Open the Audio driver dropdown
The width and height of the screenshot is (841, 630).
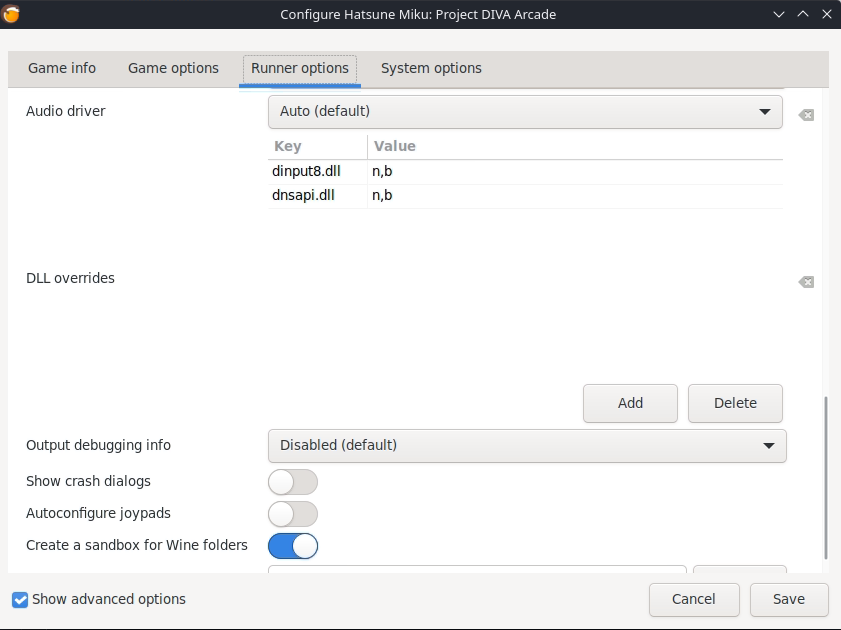click(x=525, y=111)
